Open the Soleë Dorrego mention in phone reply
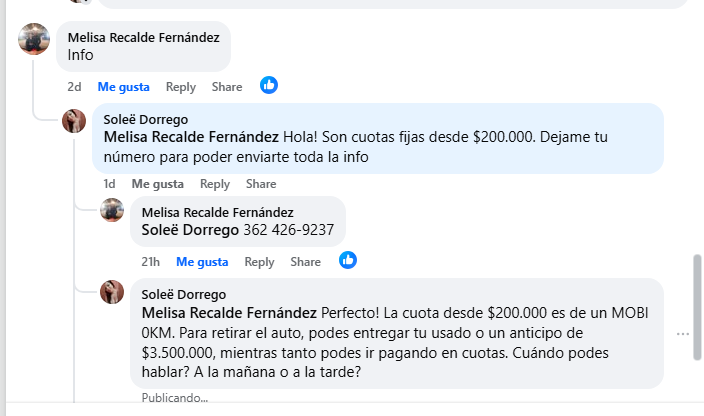704x416 pixels. click(191, 229)
